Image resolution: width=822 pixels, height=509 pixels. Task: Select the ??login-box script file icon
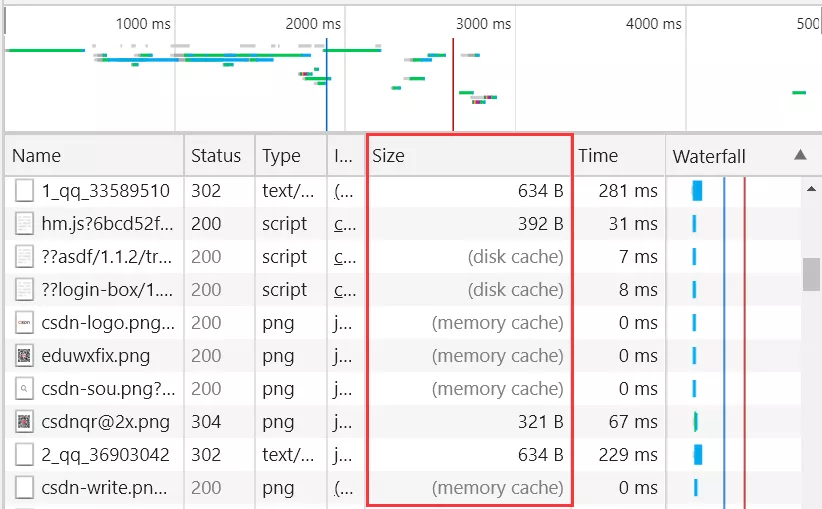pyautogui.click(x=24, y=290)
